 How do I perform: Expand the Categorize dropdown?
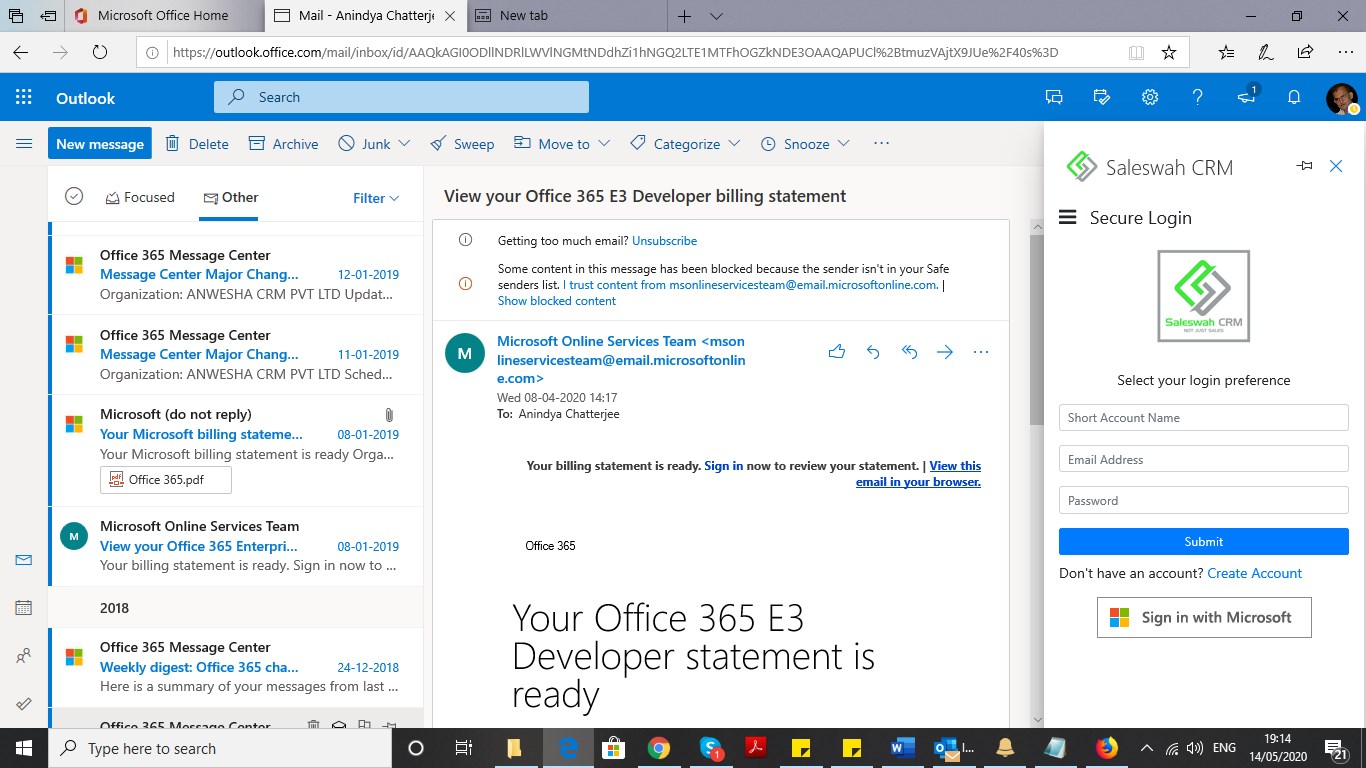(x=734, y=143)
